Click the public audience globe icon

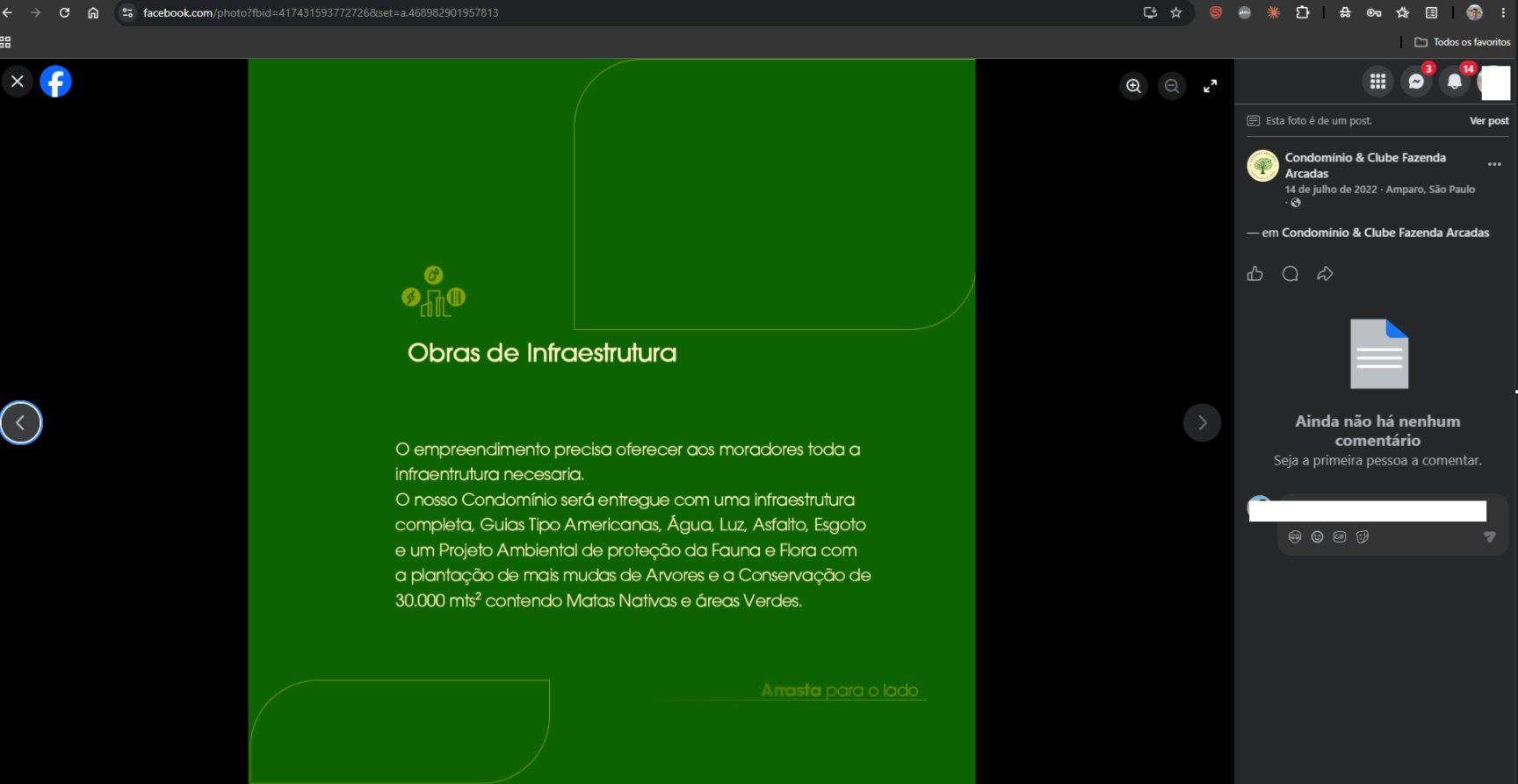pos(1295,203)
